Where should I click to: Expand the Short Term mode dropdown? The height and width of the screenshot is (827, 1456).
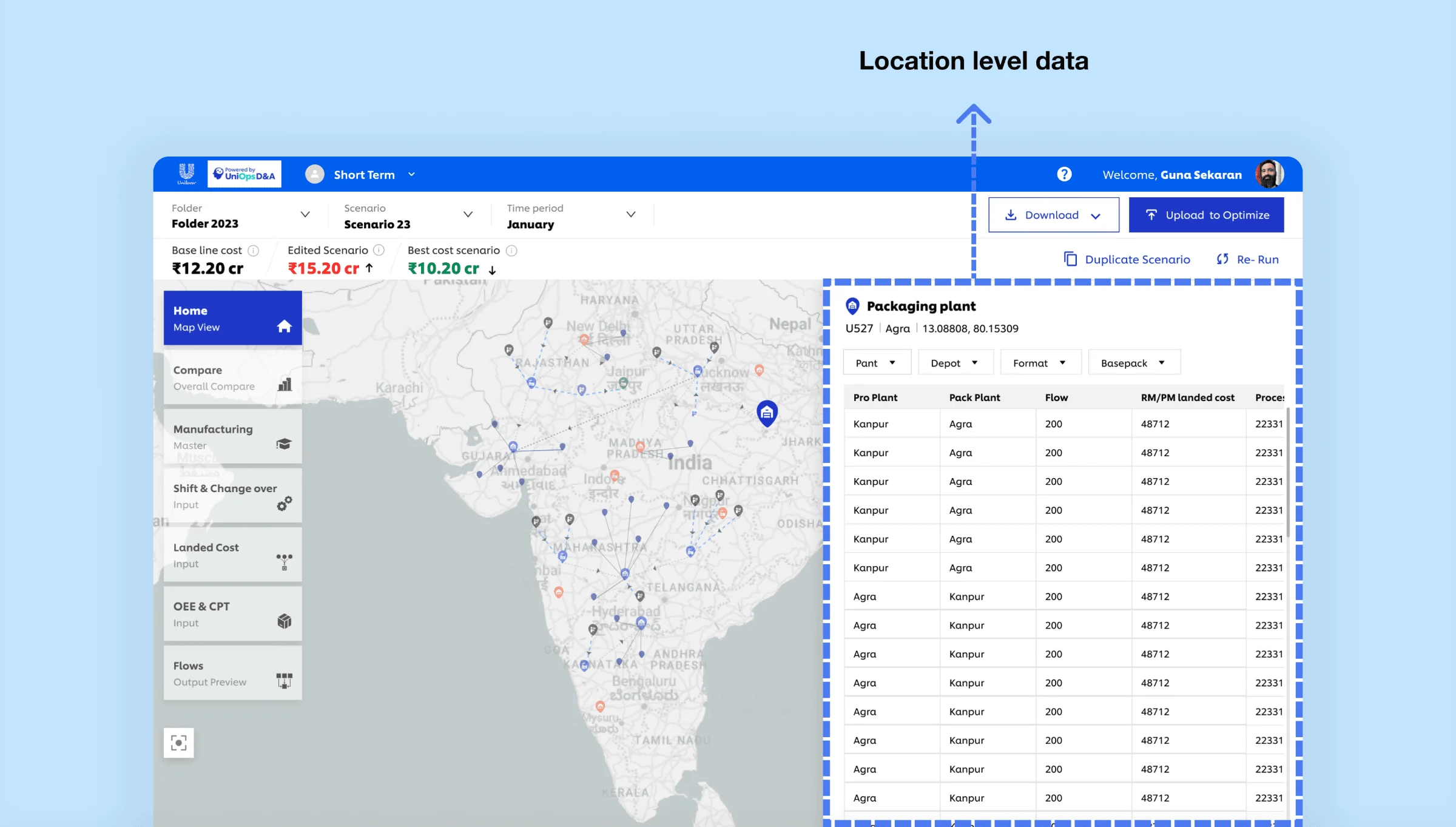pos(411,174)
